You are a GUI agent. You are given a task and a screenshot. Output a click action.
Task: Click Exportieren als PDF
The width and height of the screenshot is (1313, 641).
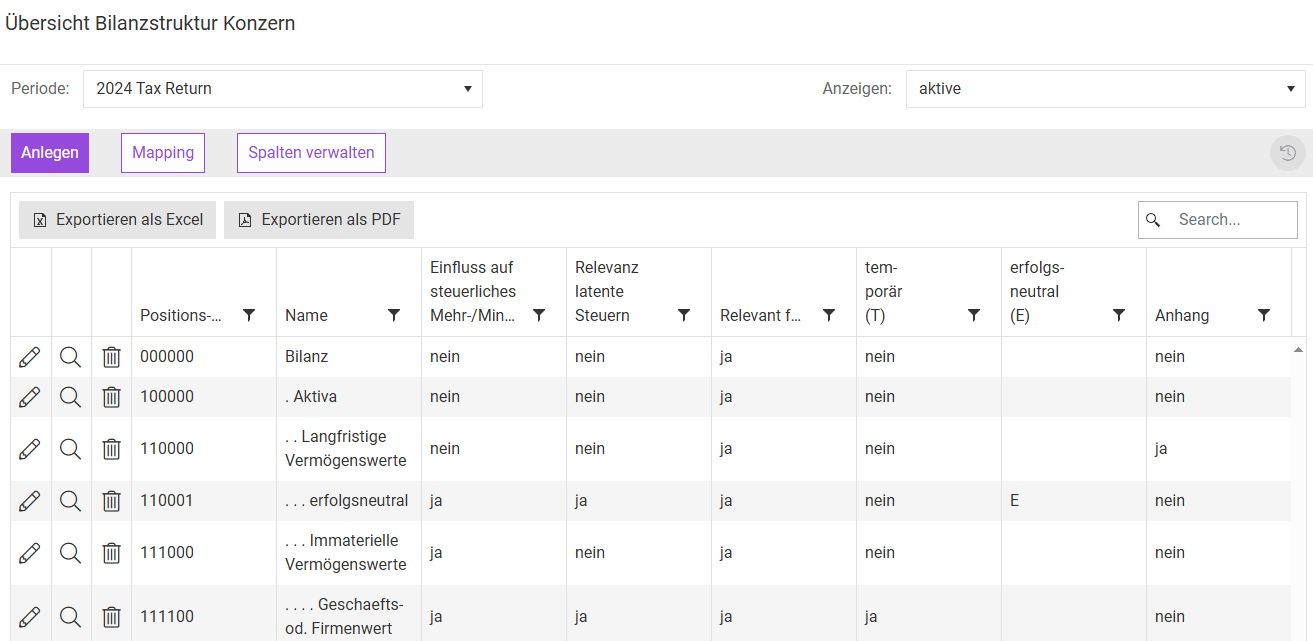[319, 220]
